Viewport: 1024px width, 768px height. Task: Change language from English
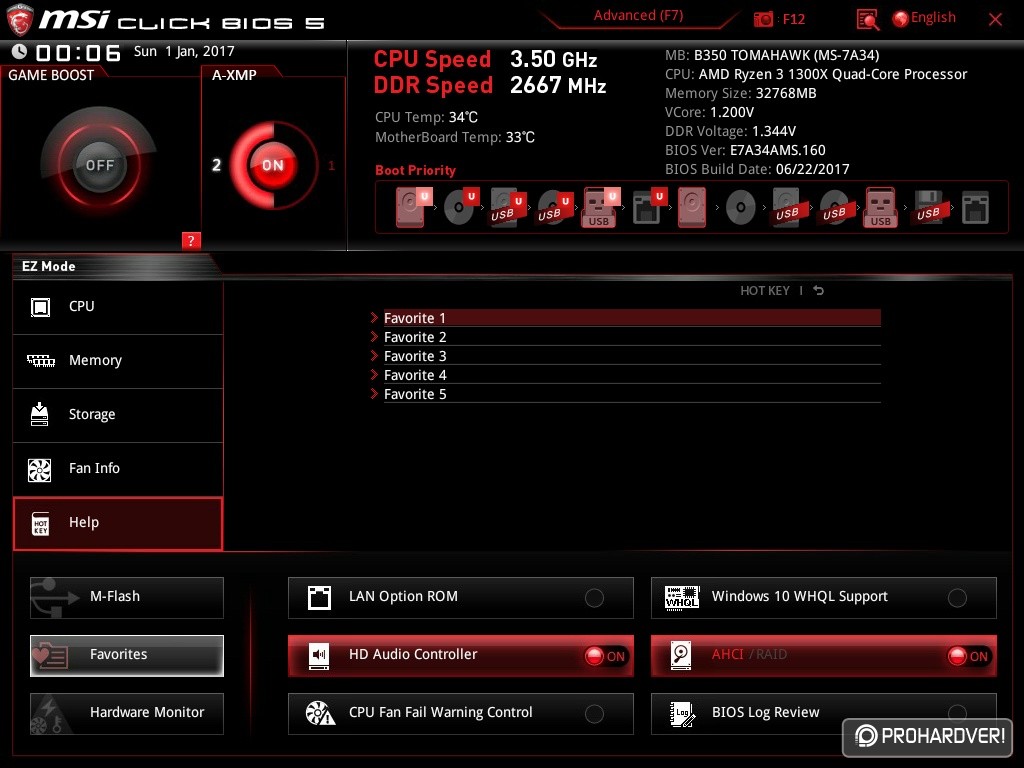tap(933, 18)
